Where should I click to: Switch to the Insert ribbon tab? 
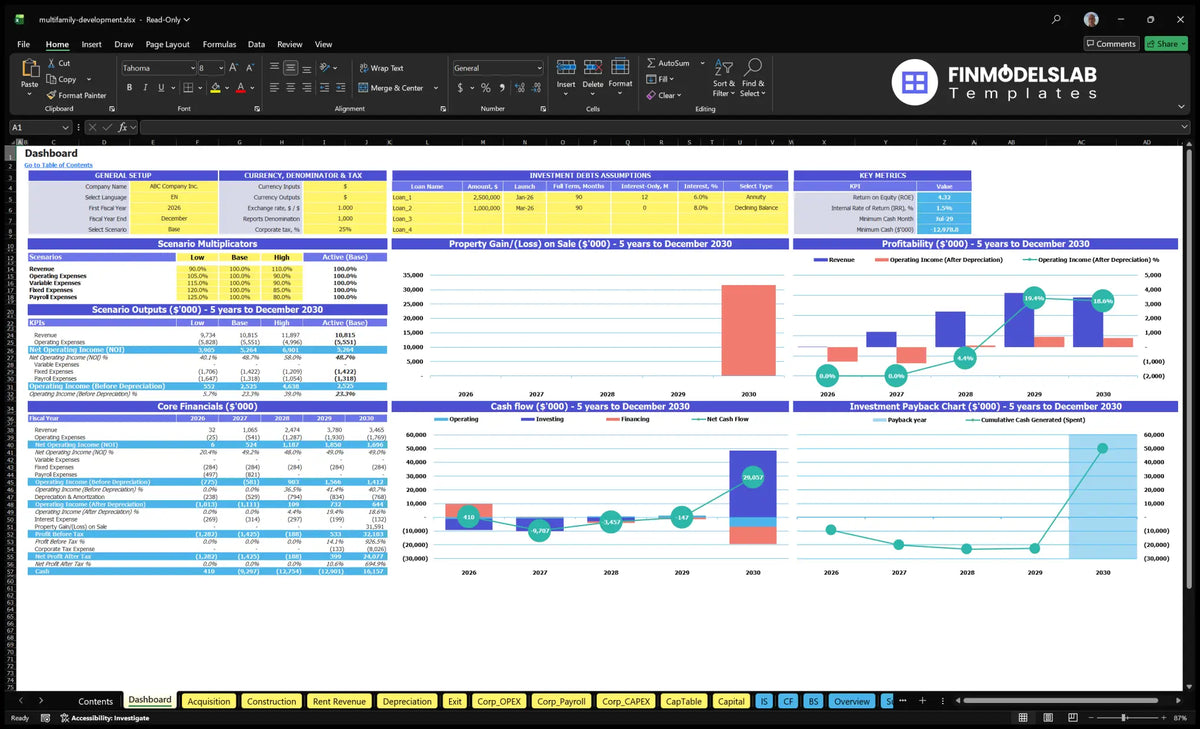91,44
